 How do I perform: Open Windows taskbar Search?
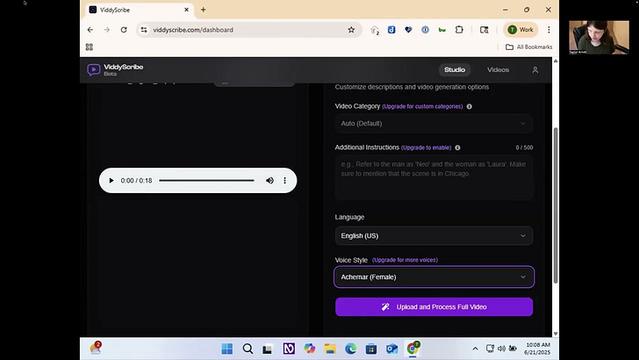click(247, 349)
